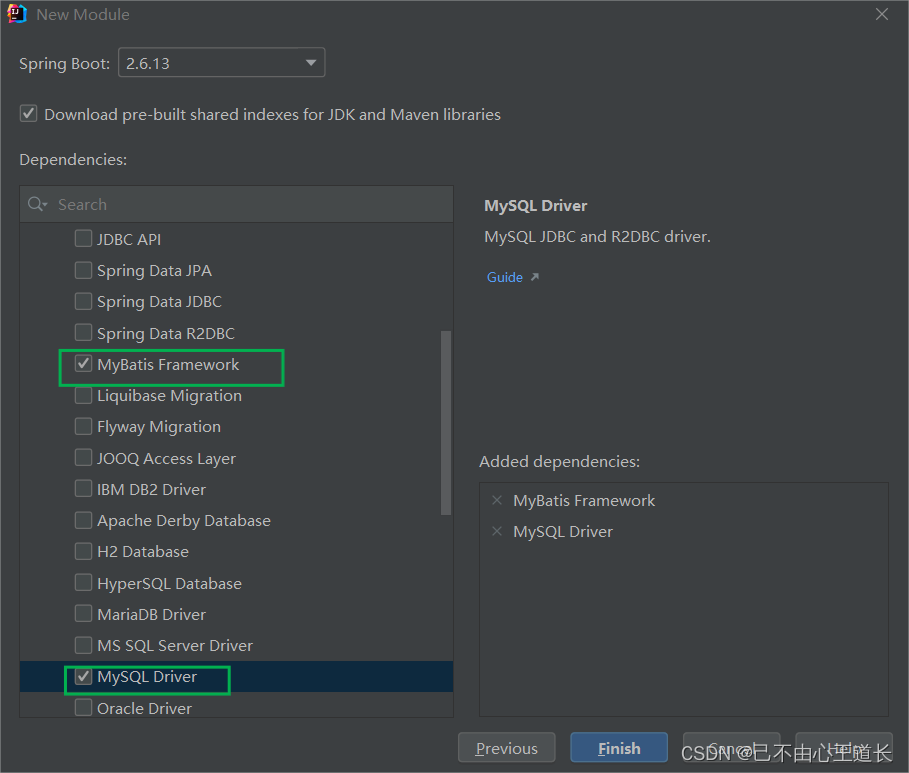
Task: Check the Oracle Driver dependency
Action: (x=83, y=708)
